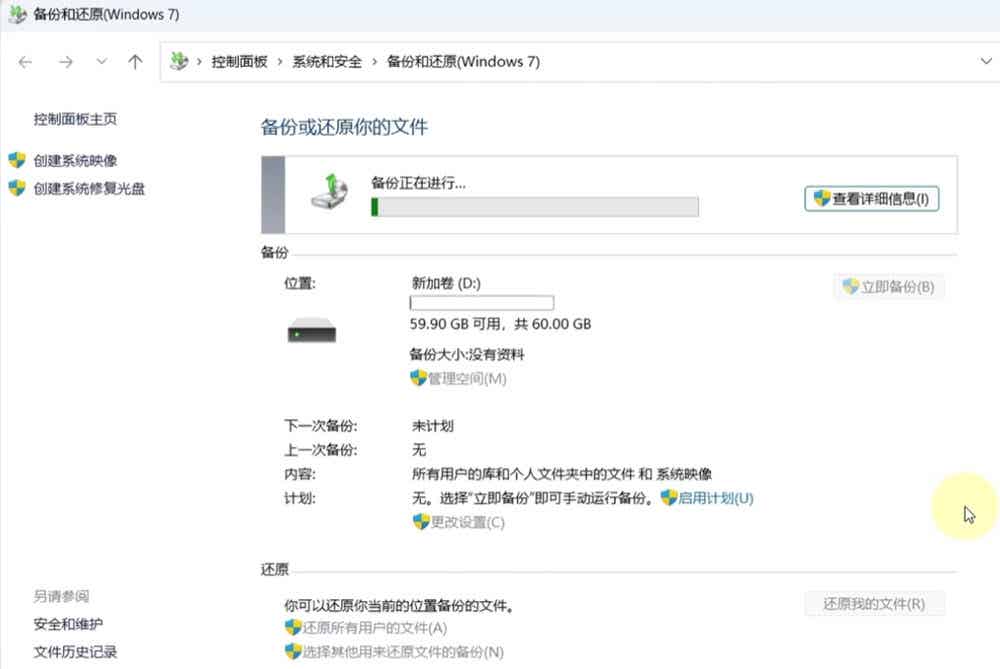Viewport: 1000px width, 669px height.
Task: Go up one level with the Up arrow
Action: 135,62
